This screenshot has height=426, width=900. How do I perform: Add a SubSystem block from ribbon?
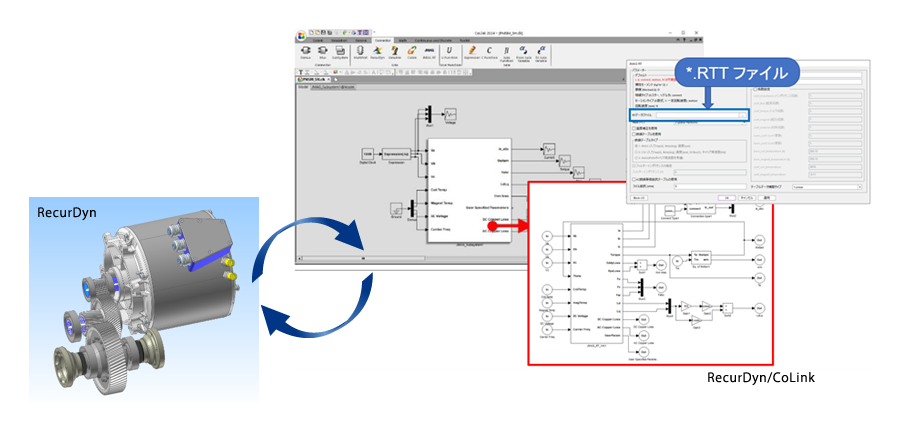tap(340, 52)
